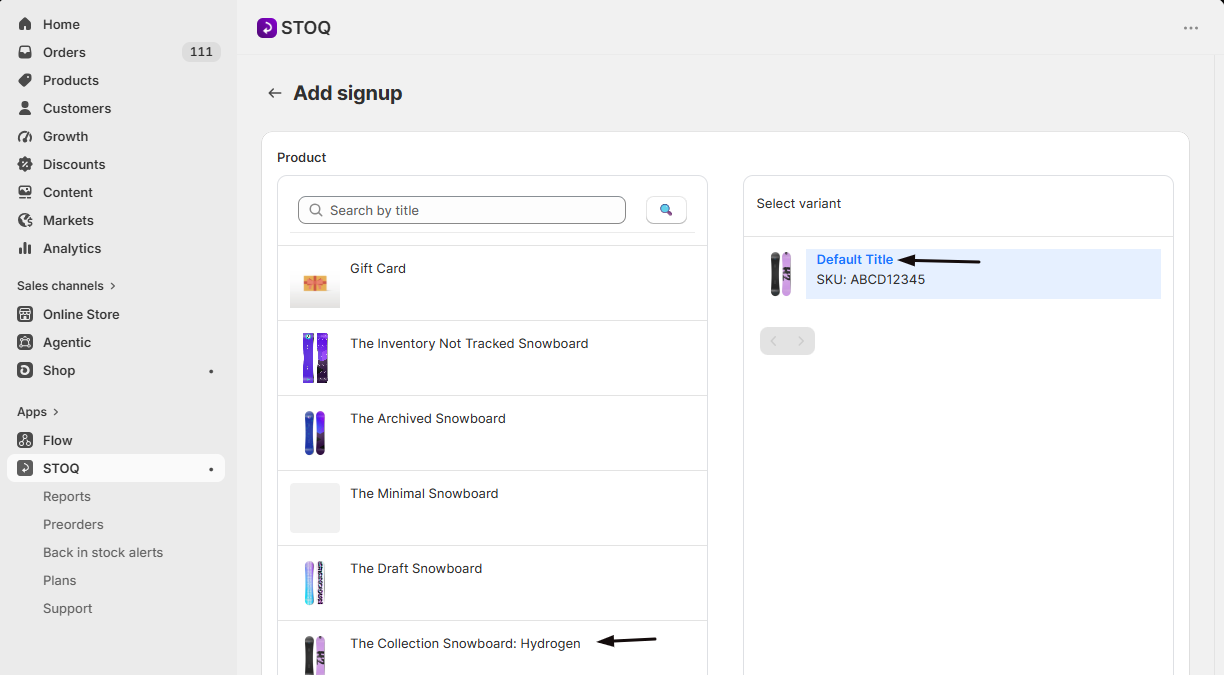Viewport: 1224px width, 675px height.
Task: Select the Default Title variant
Action: (855, 259)
